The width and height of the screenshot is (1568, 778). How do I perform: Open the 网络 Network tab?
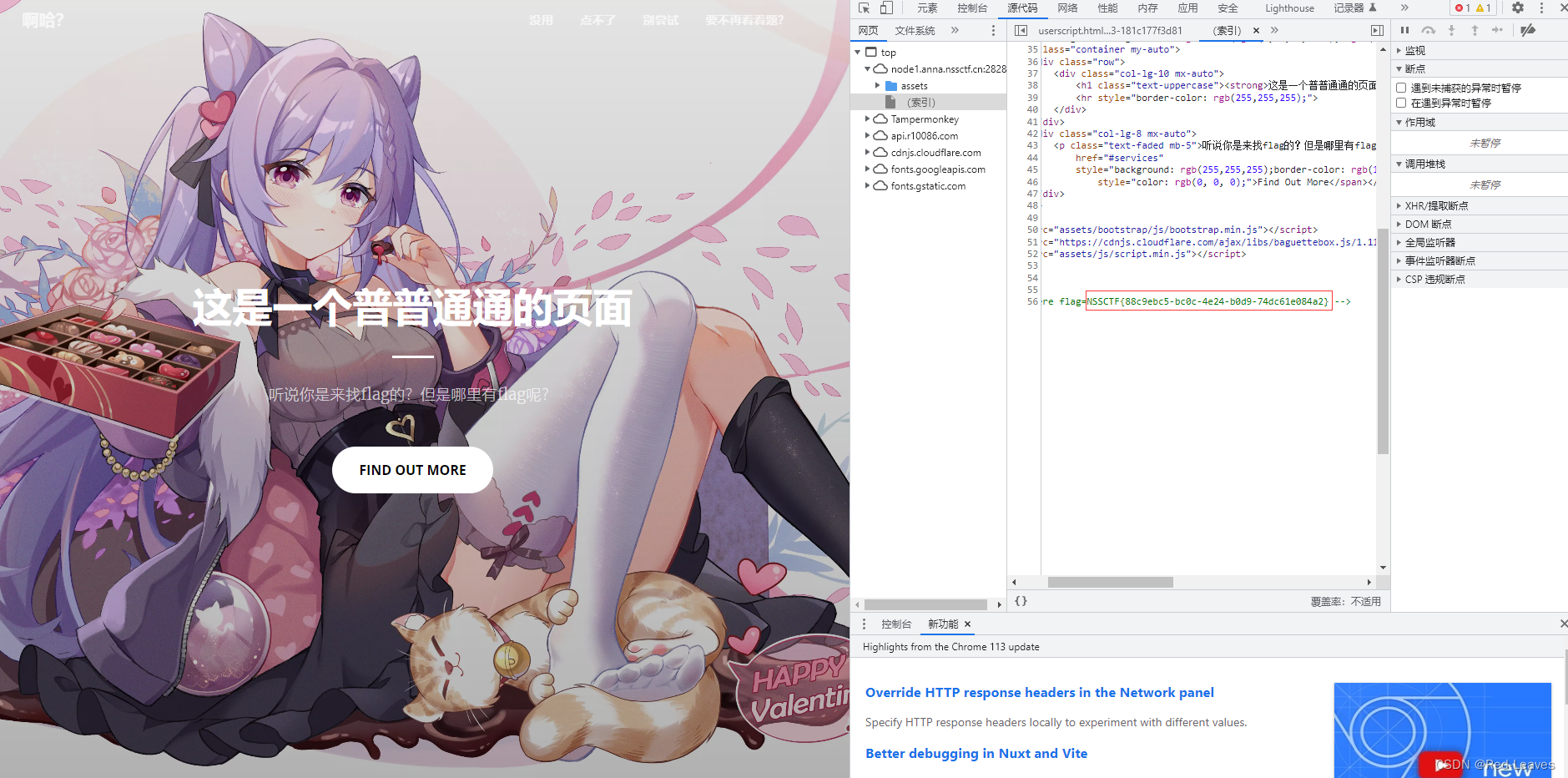tap(1067, 8)
